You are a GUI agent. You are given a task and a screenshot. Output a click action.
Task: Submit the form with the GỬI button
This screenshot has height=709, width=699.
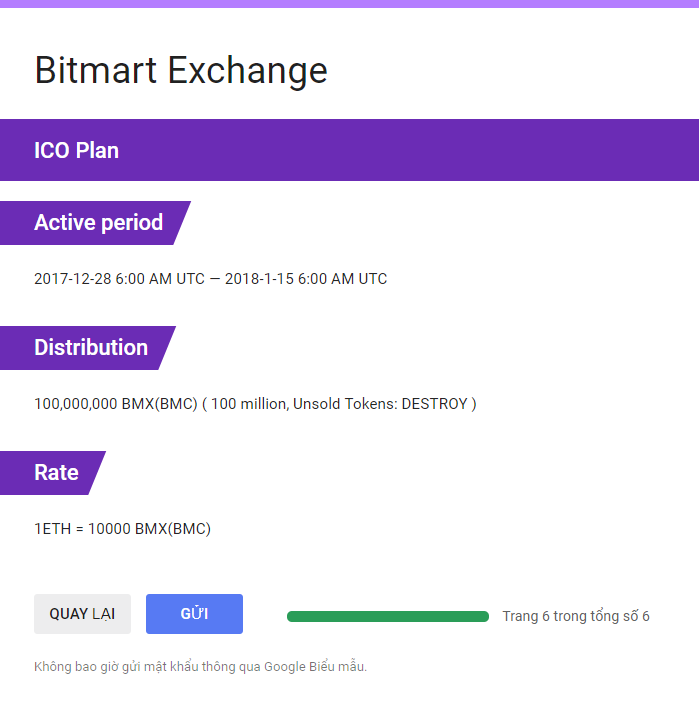194,614
